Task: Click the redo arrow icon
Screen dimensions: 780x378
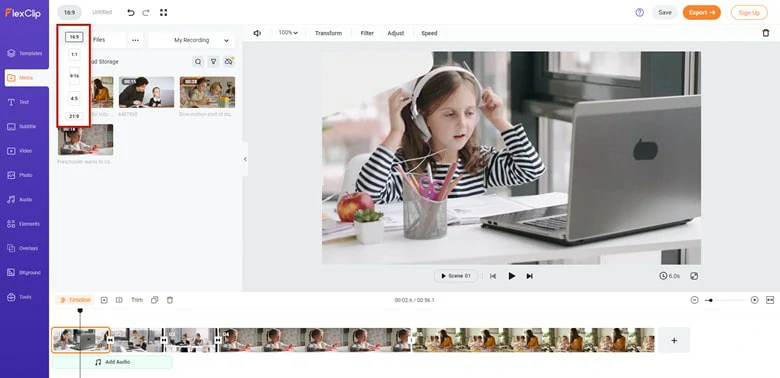Action: pos(146,12)
